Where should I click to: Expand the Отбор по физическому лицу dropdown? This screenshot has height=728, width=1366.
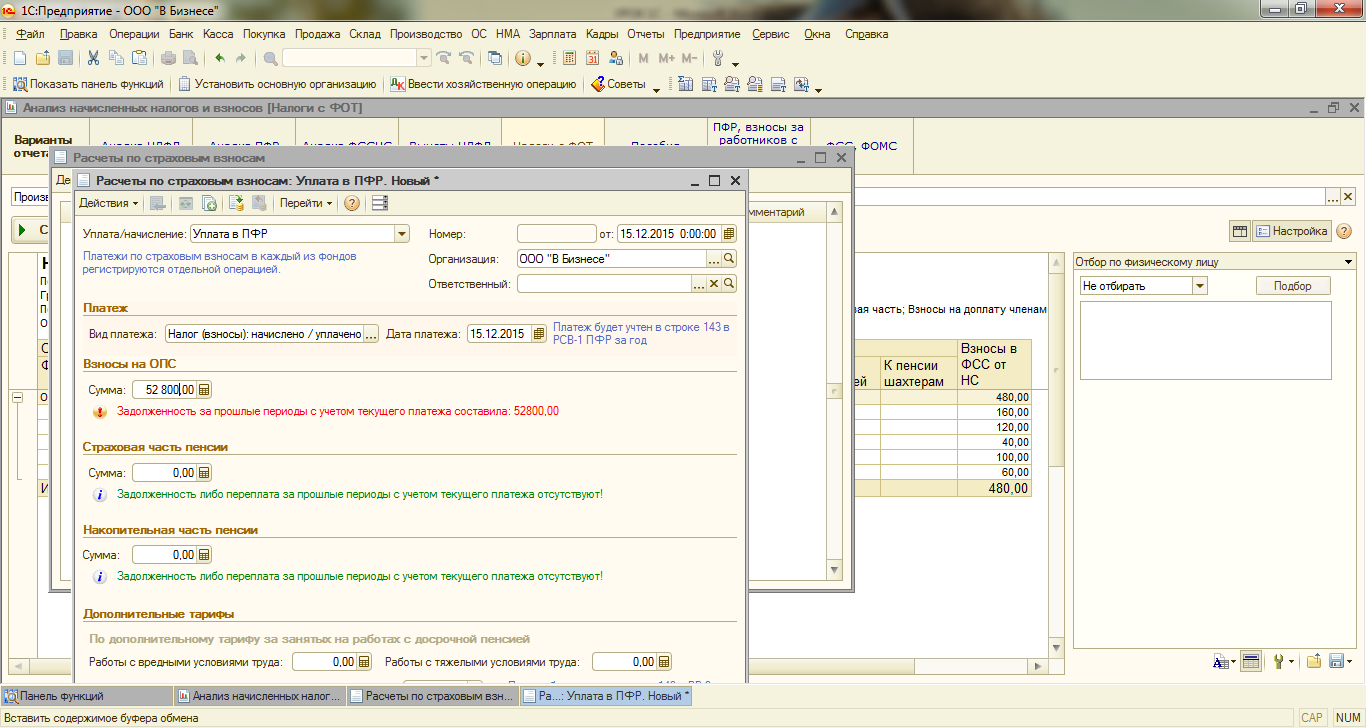click(1348, 262)
